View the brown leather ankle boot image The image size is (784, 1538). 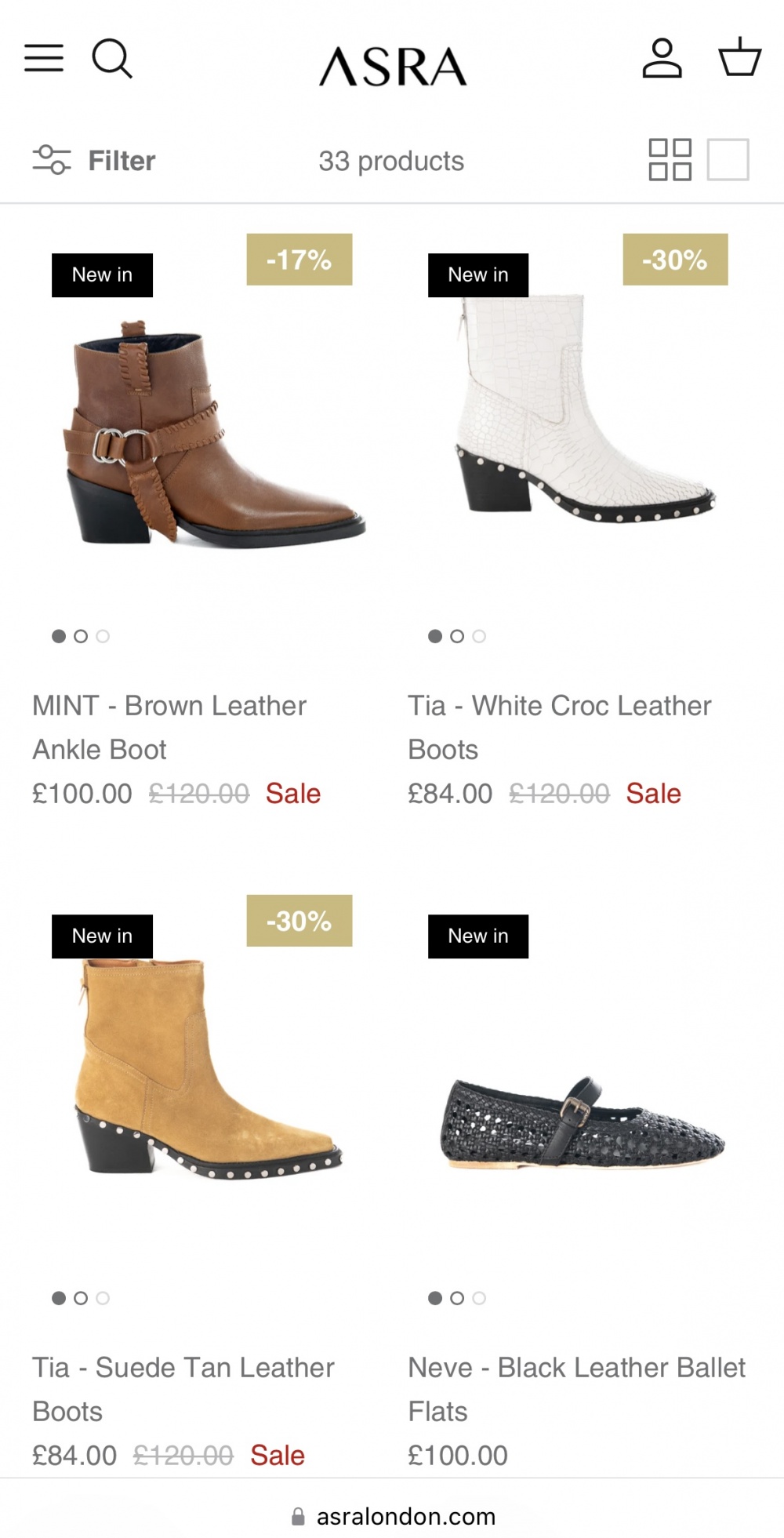coord(214,433)
